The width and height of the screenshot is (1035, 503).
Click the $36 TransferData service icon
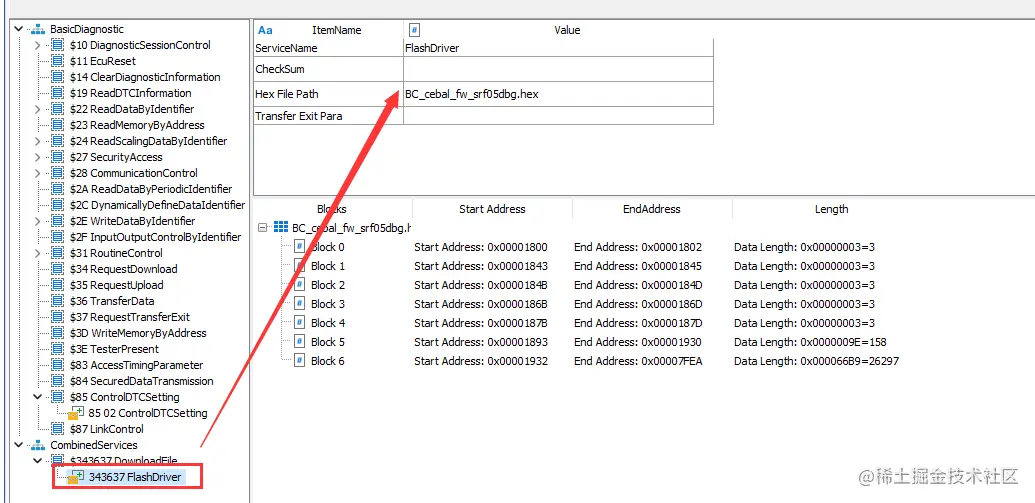[58, 301]
